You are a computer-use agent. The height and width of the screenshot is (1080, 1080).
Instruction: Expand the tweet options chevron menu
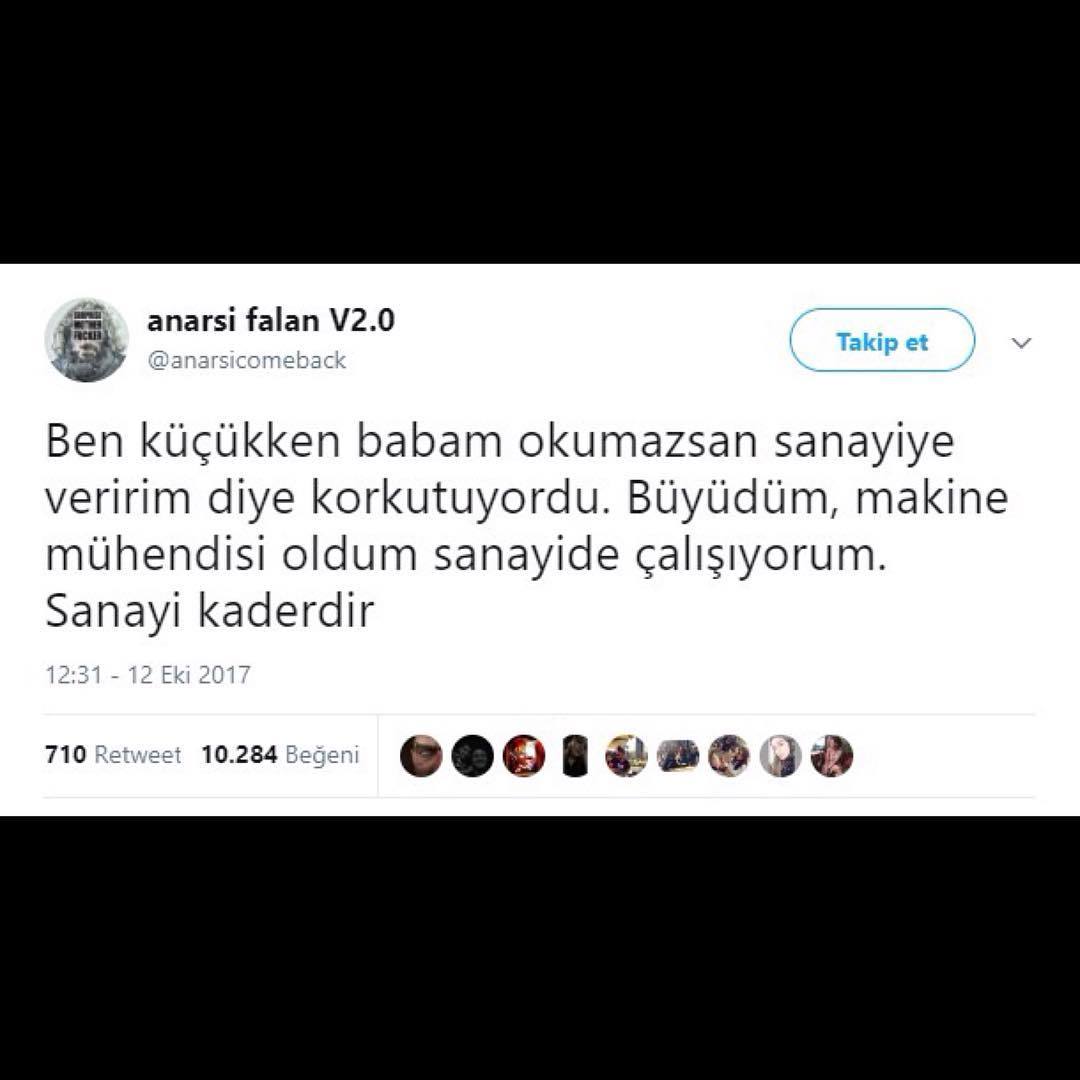click(1021, 342)
